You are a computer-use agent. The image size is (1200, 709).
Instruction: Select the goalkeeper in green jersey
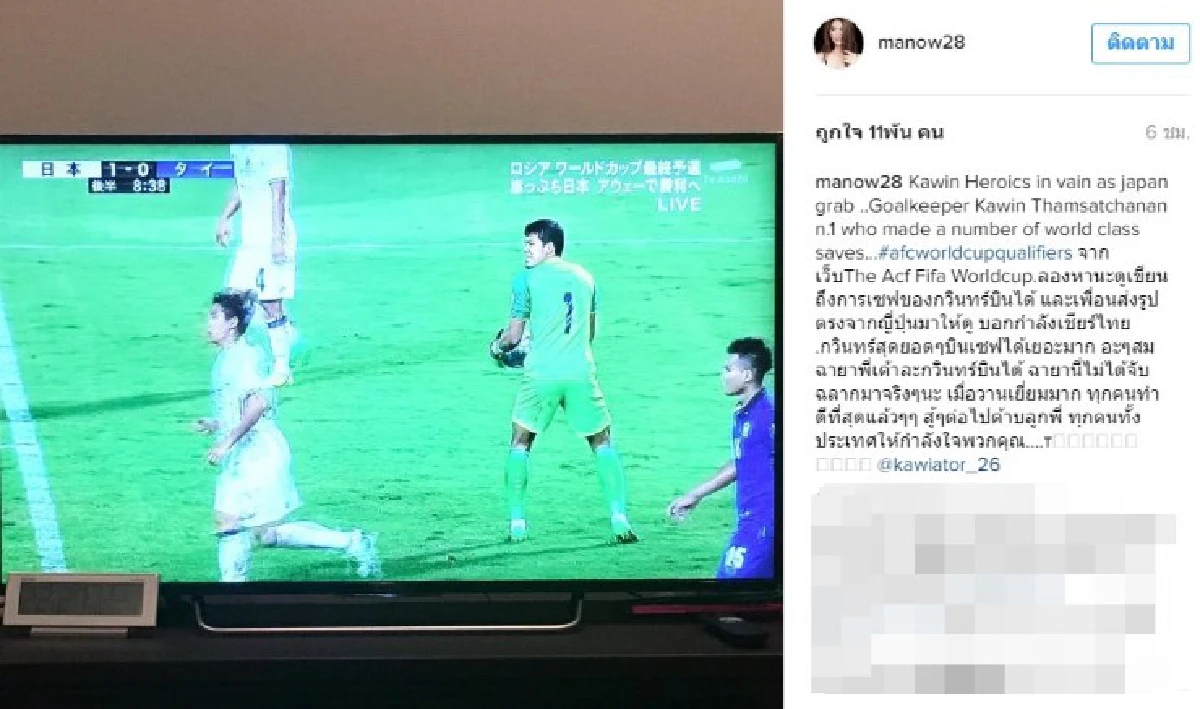click(x=555, y=380)
